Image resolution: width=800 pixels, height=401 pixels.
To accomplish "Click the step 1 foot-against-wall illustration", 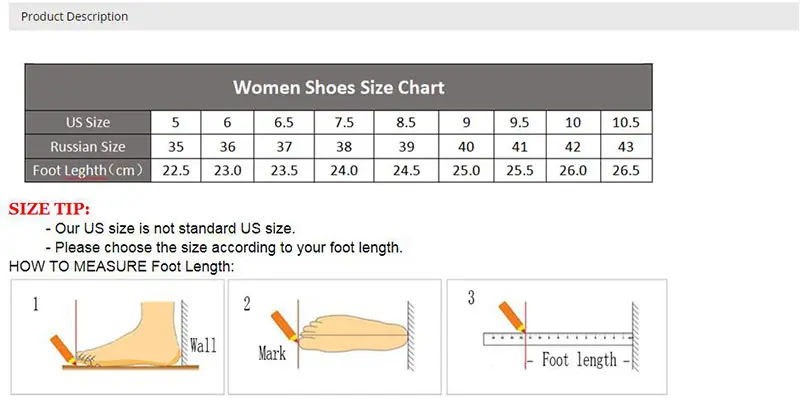I will tap(120, 335).
